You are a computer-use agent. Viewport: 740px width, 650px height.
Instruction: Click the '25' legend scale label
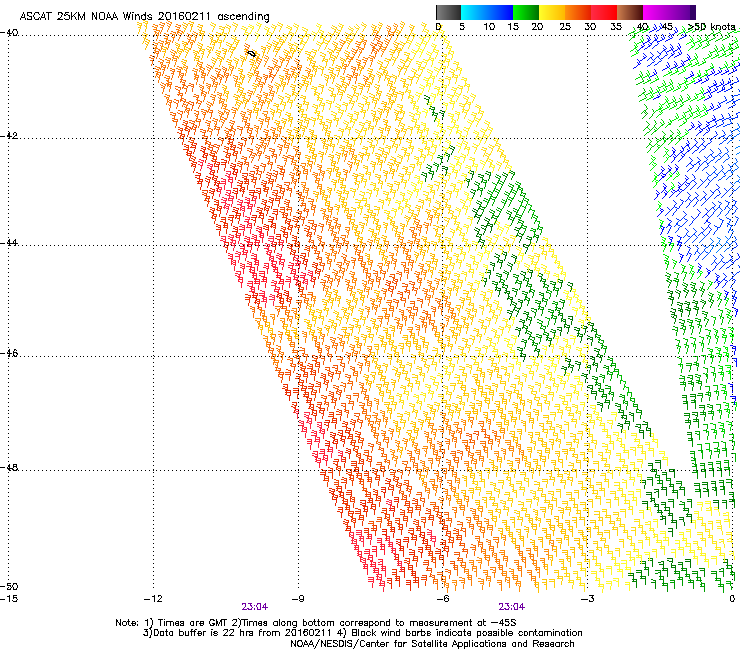click(x=565, y=27)
